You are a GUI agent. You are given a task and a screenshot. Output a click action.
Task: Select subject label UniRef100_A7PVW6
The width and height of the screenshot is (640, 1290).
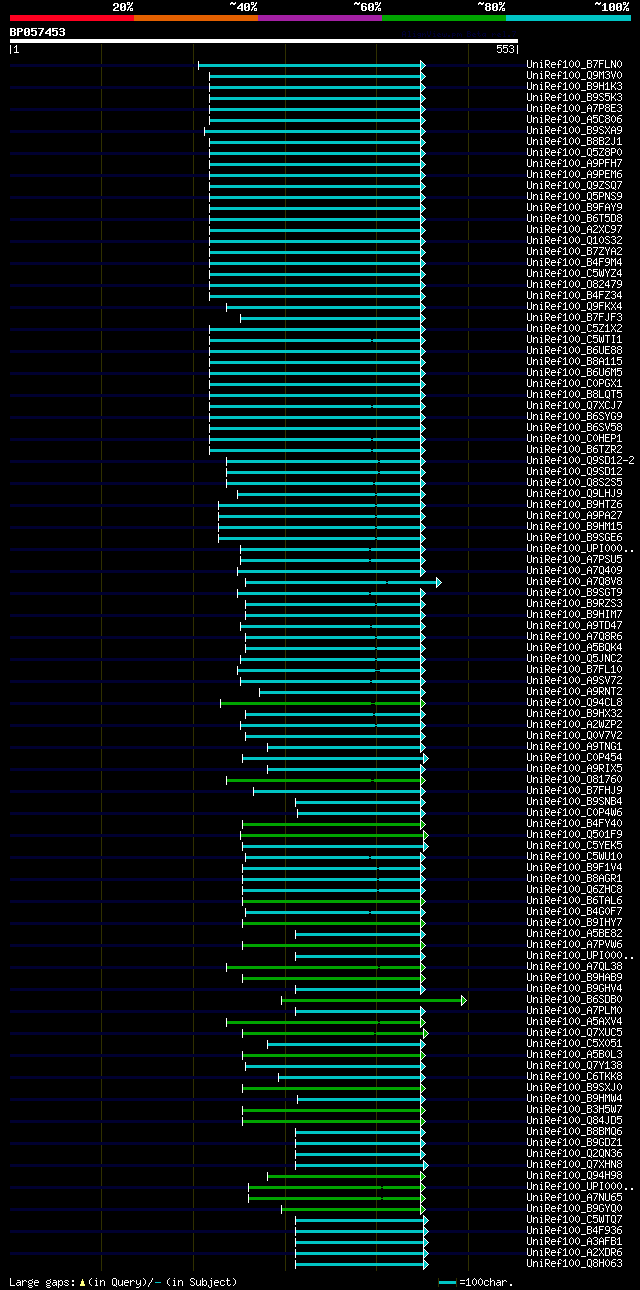pos(574,945)
